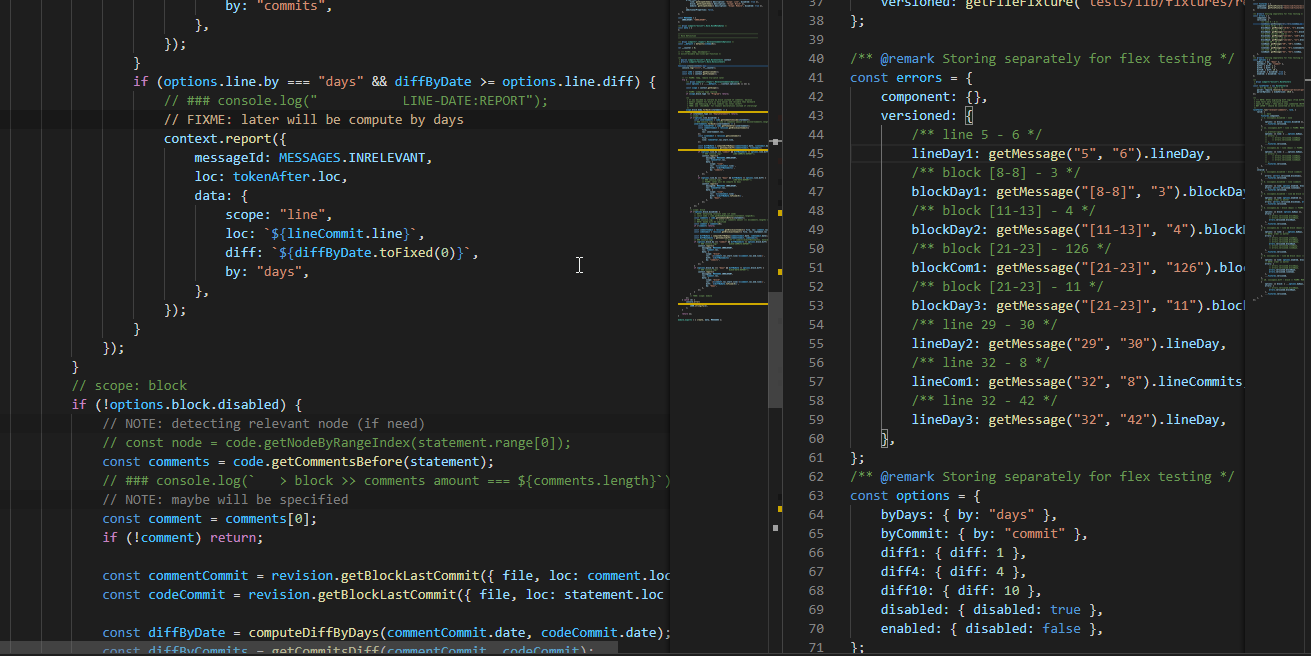
Task: Place cursor on the word diffByDate
Action: tap(434, 81)
